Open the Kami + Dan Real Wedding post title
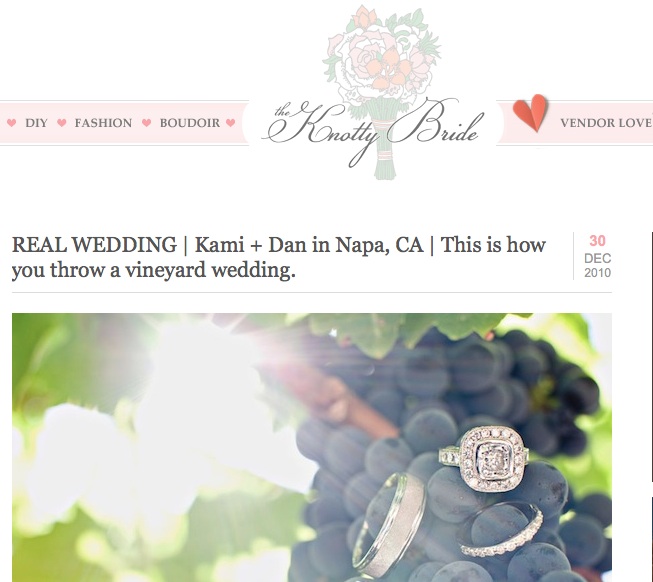The width and height of the screenshot is (653, 582). pos(279,257)
